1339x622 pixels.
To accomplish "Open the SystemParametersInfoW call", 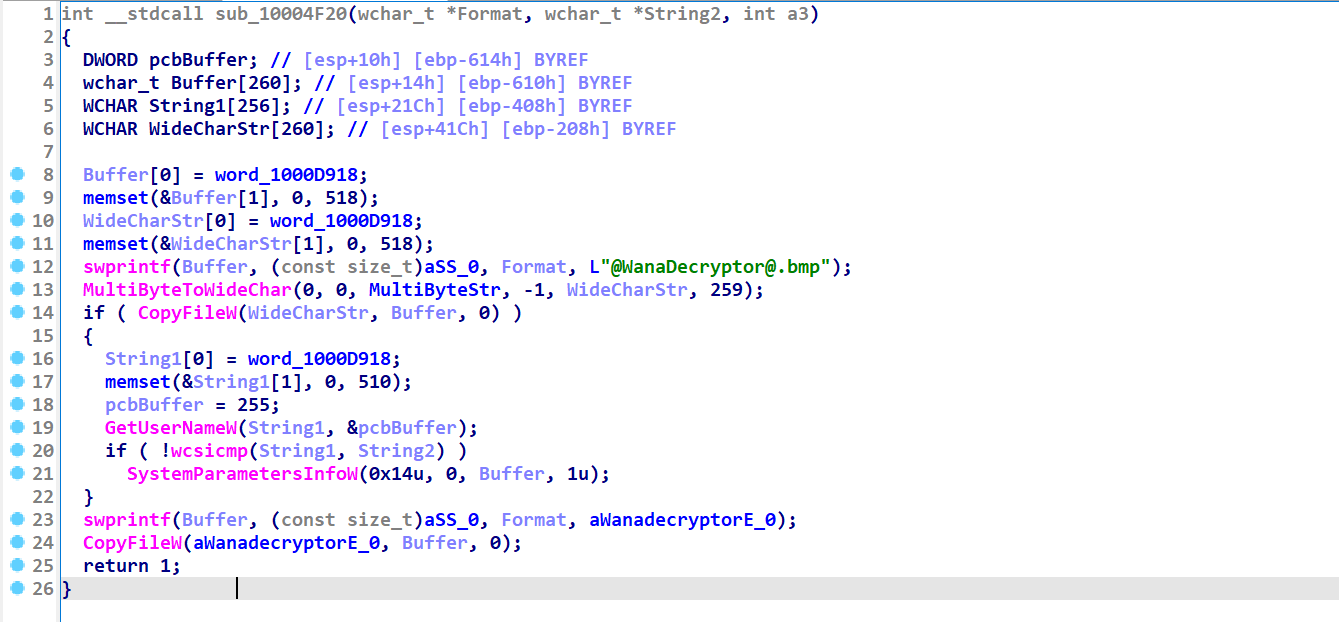I will tap(242, 474).
